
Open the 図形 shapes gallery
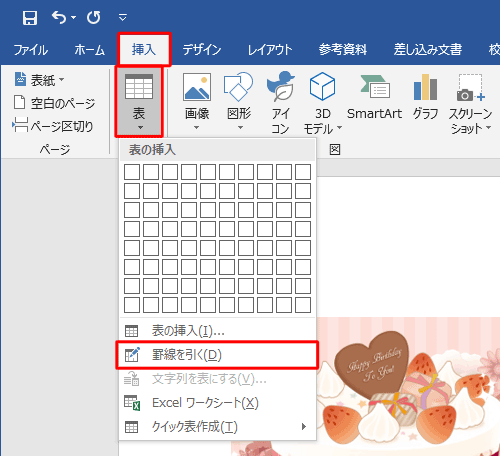click(239, 102)
